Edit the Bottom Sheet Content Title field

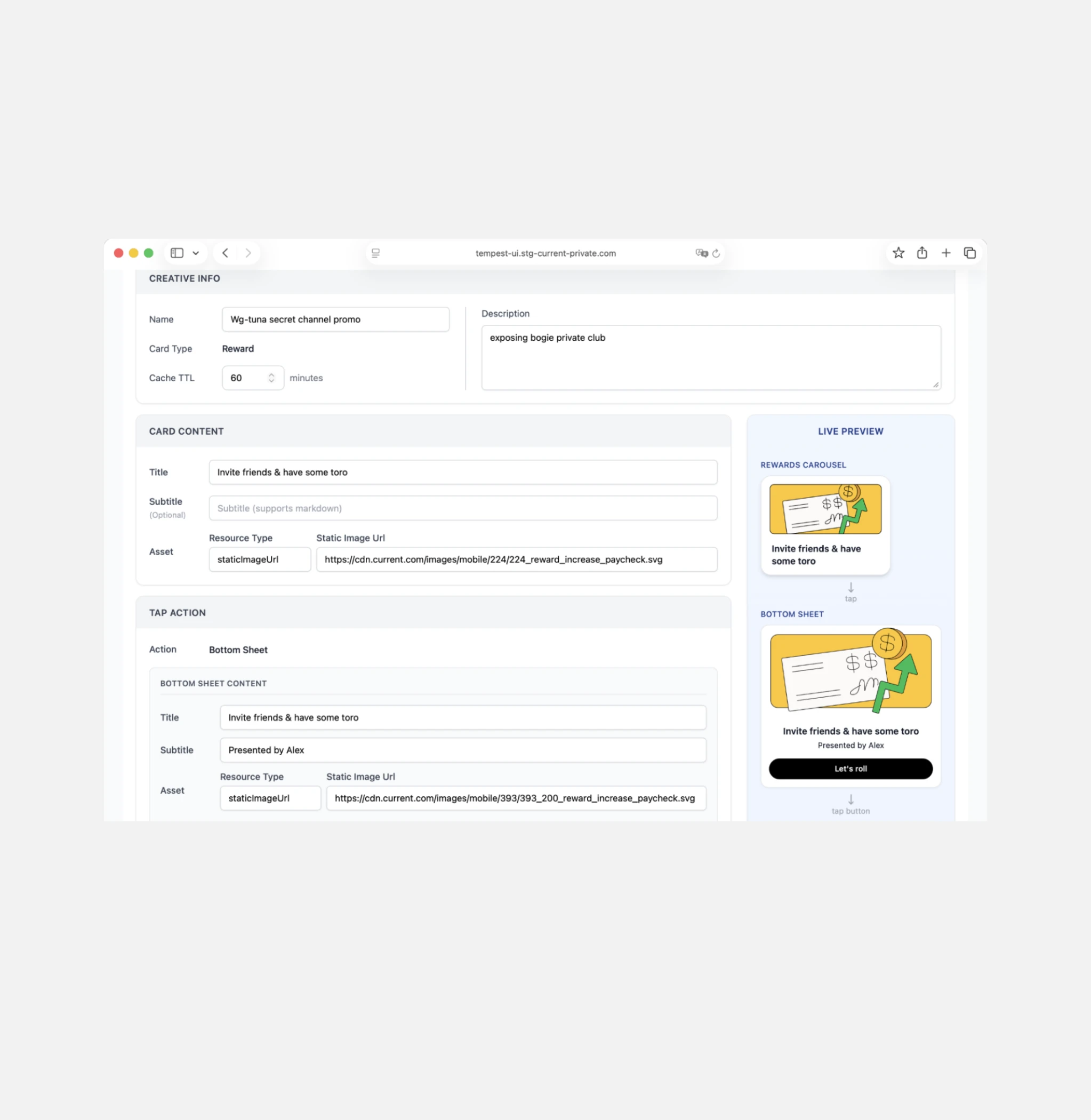click(x=463, y=718)
